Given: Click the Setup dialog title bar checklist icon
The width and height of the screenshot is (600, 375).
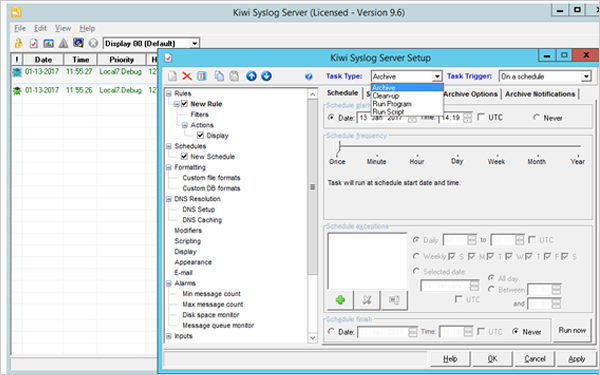Looking at the screenshot, I should 168,58.
